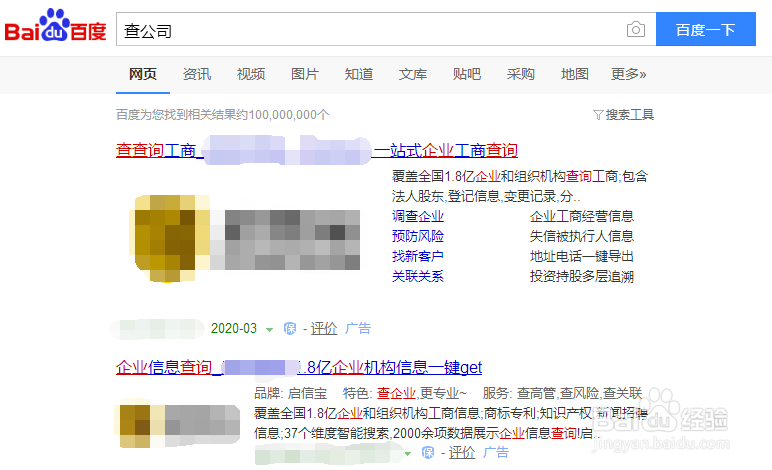This screenshot has height=470, width=772.
Task: Click the first result's blurred logo thumbnail
Action: (245, 239)
